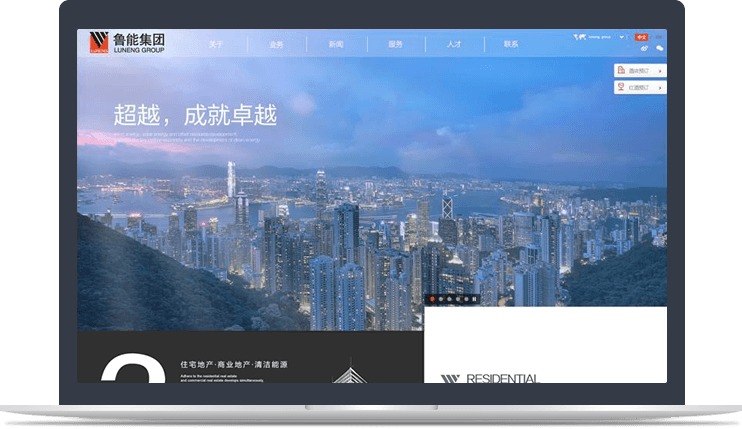
Task: Select the first red carousel dot
Action: point(432,299)
